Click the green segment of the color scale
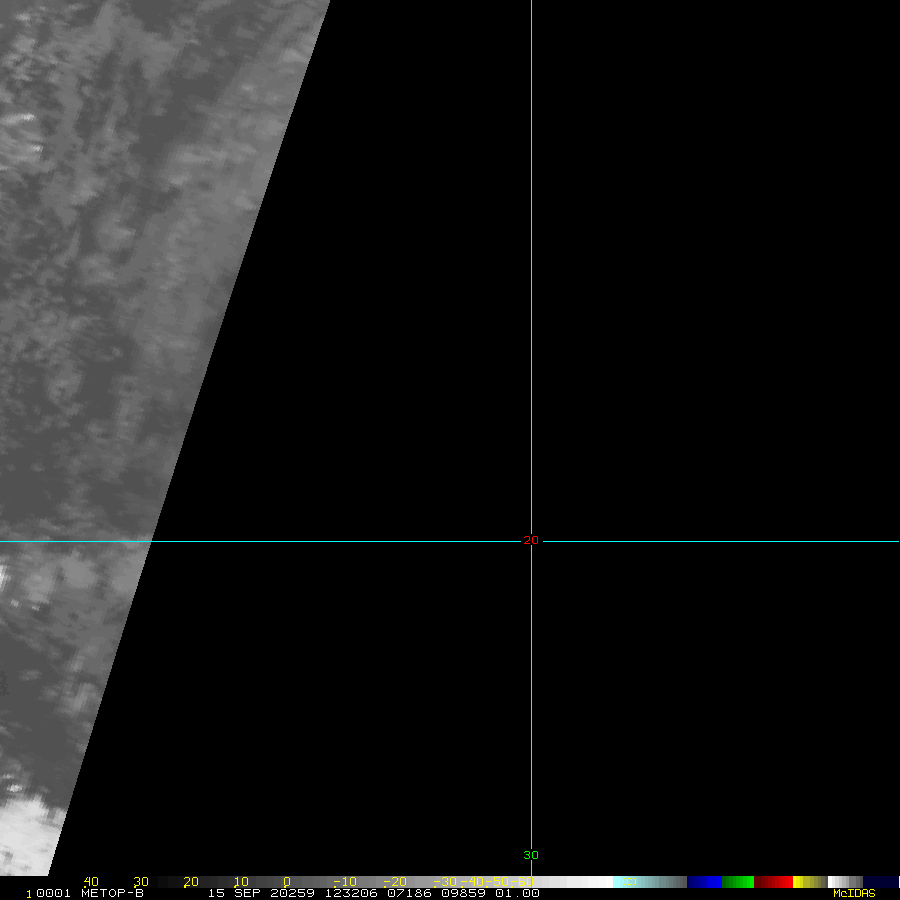Screen dimensions: 900x900 (737, 882)
